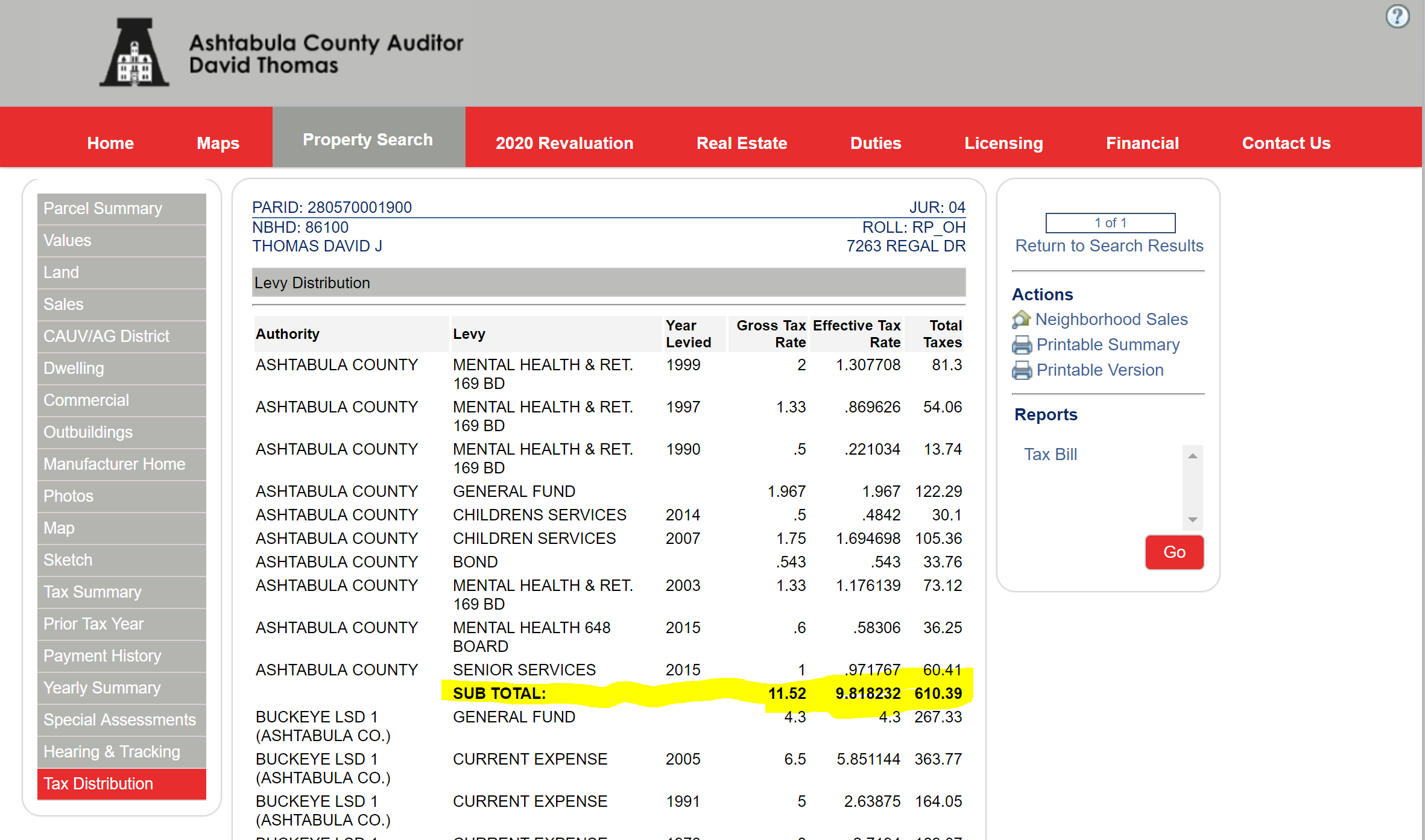Click the help question mark icon
This screenshot has height=840, width=1425.
(1397, 16)
